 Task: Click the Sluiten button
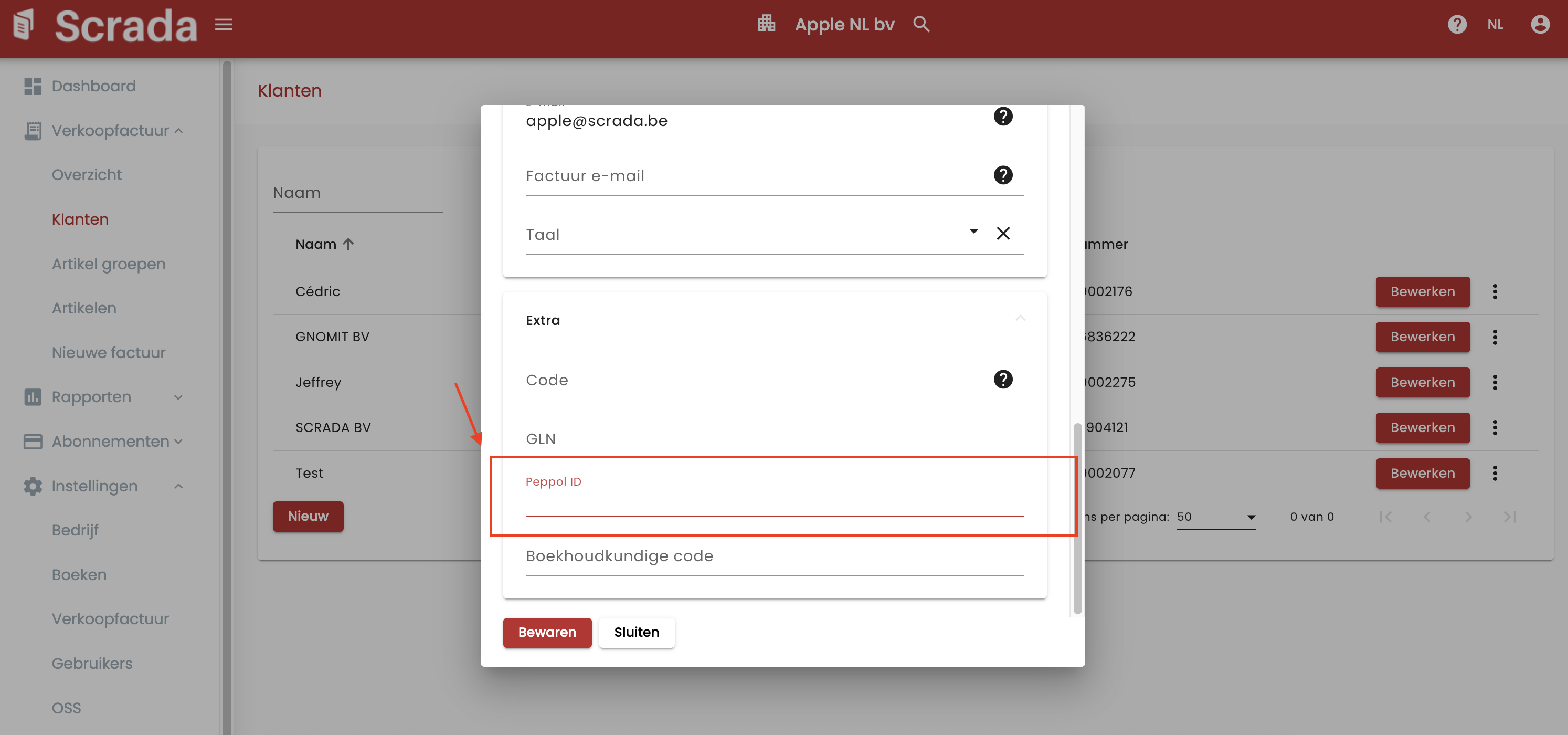pyautogui.click(x=636, y=632)
